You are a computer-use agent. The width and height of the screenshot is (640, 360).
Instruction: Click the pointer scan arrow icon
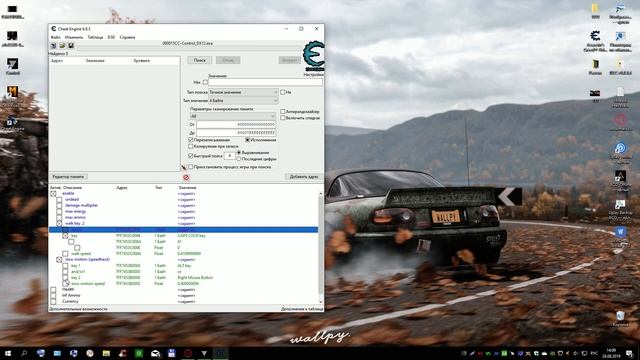point(184,167)
